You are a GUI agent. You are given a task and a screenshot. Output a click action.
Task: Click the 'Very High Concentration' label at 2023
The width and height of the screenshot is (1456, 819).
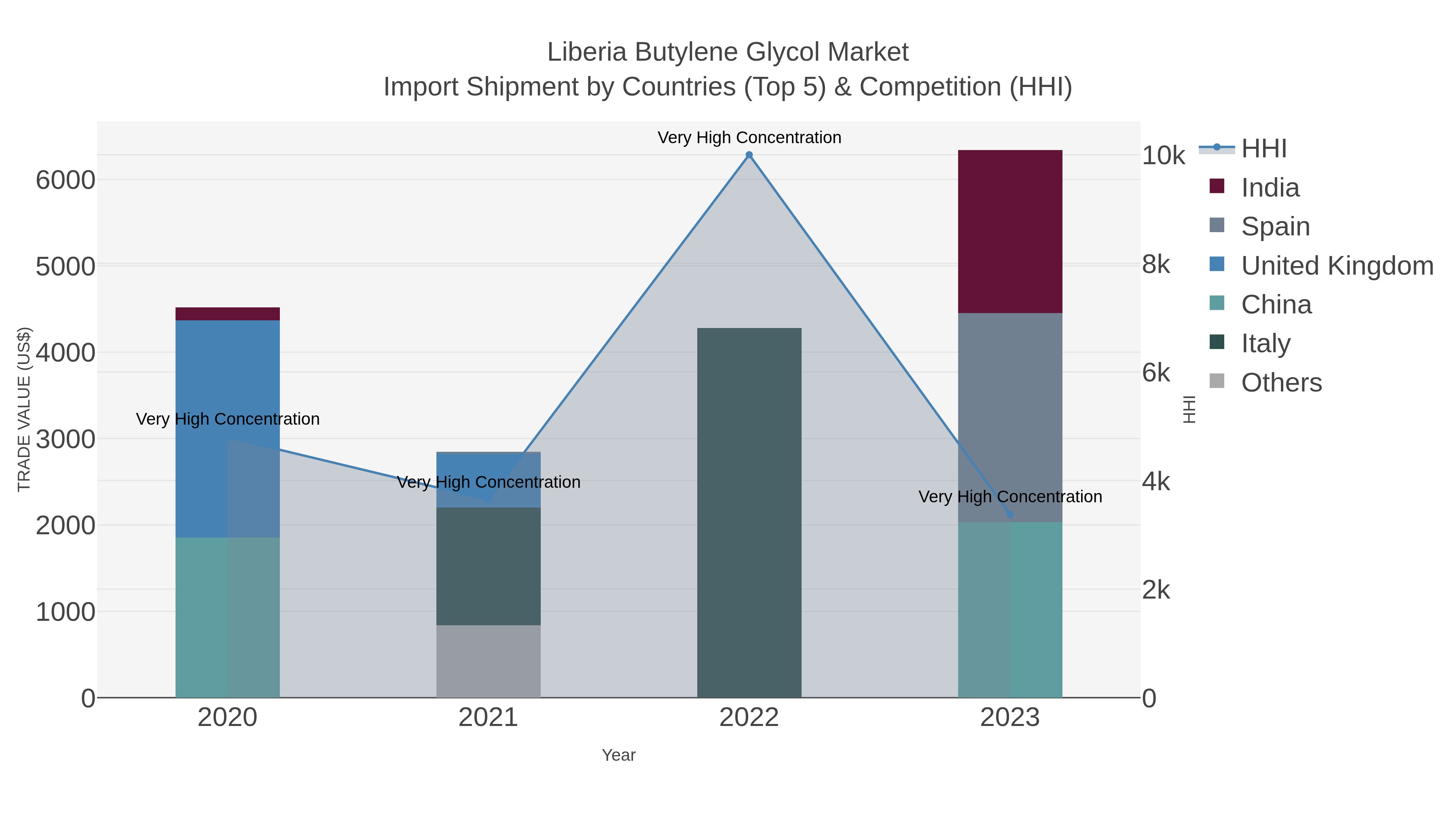tap(1010, 497)
